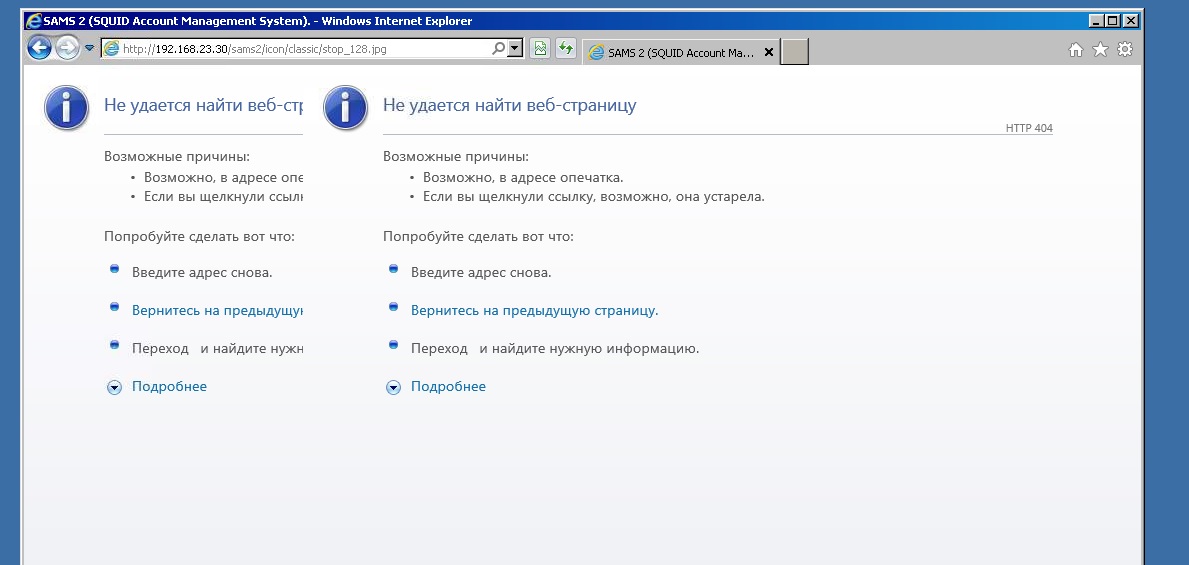Click the left frame blue info icon
Image resolution: width=1189 pixels, height=565 pixels.
click(67, 107)
